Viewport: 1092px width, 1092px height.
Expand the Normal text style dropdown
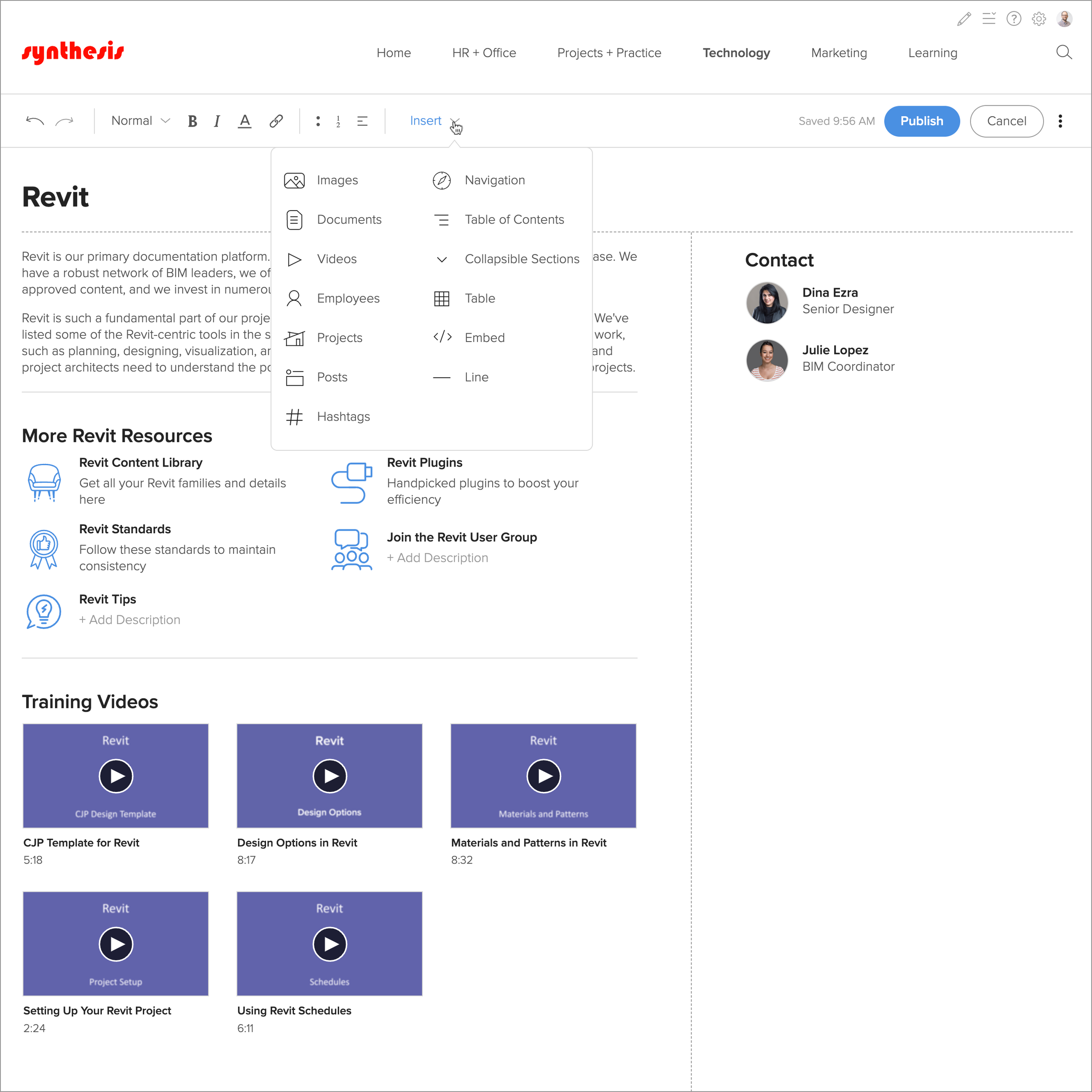click(x=140, y=121)
